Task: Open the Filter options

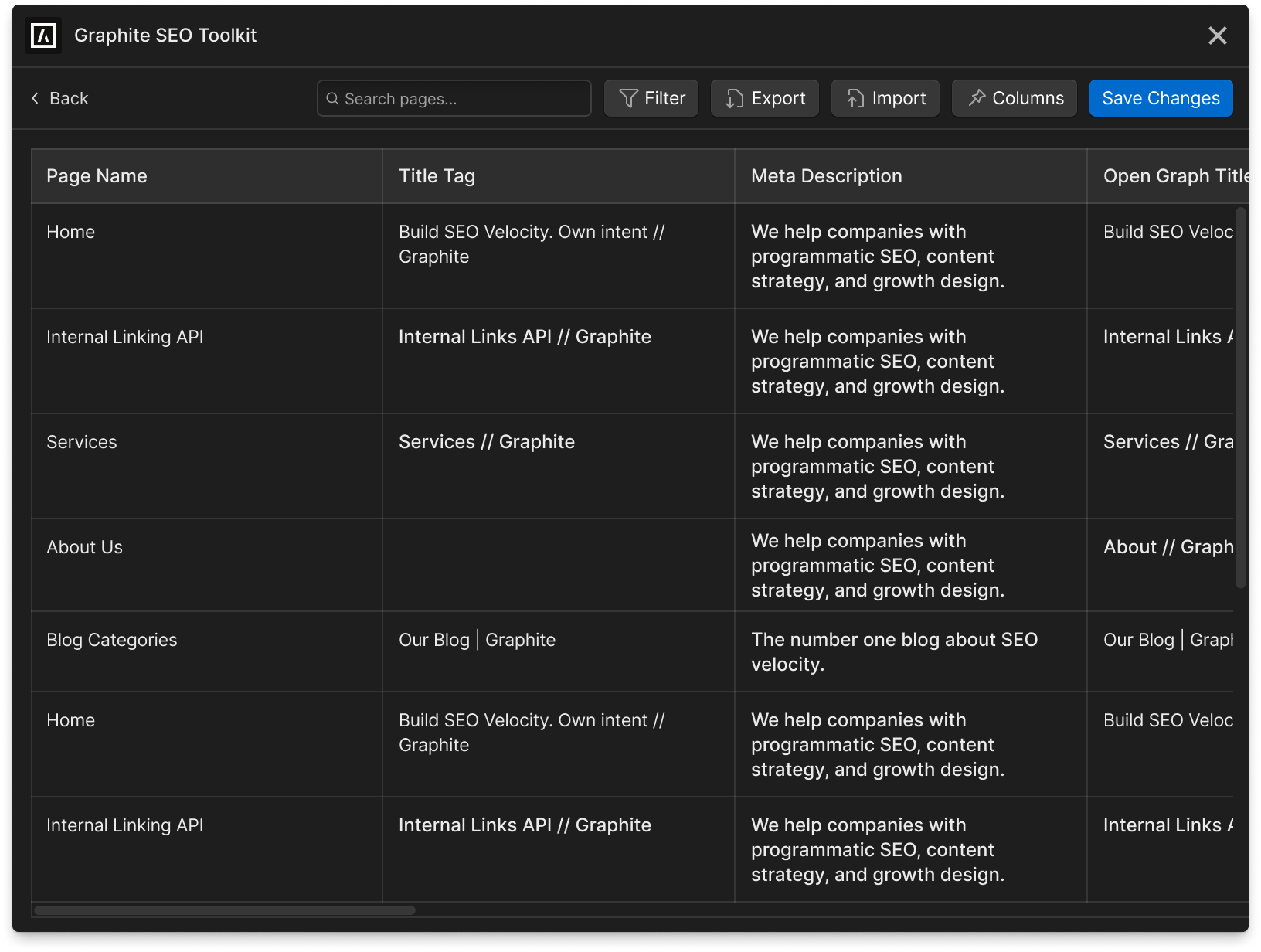Action: pos(651,98)
